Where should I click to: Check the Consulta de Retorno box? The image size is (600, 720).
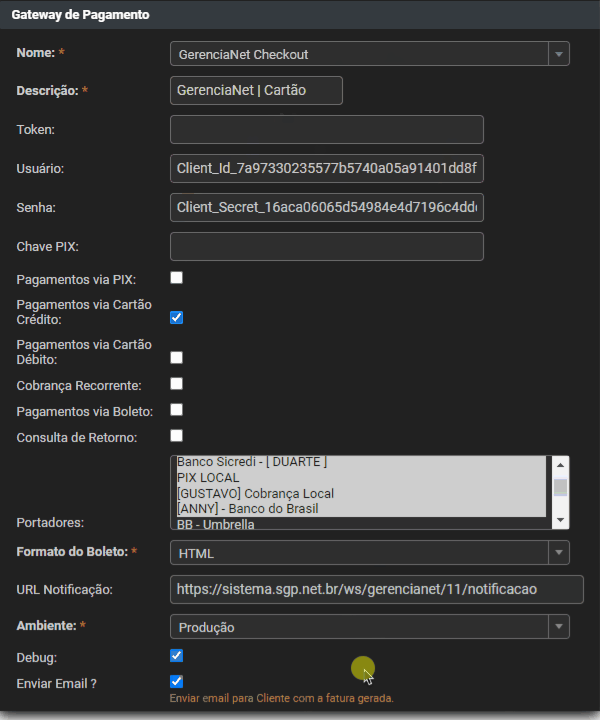(176, 435)
